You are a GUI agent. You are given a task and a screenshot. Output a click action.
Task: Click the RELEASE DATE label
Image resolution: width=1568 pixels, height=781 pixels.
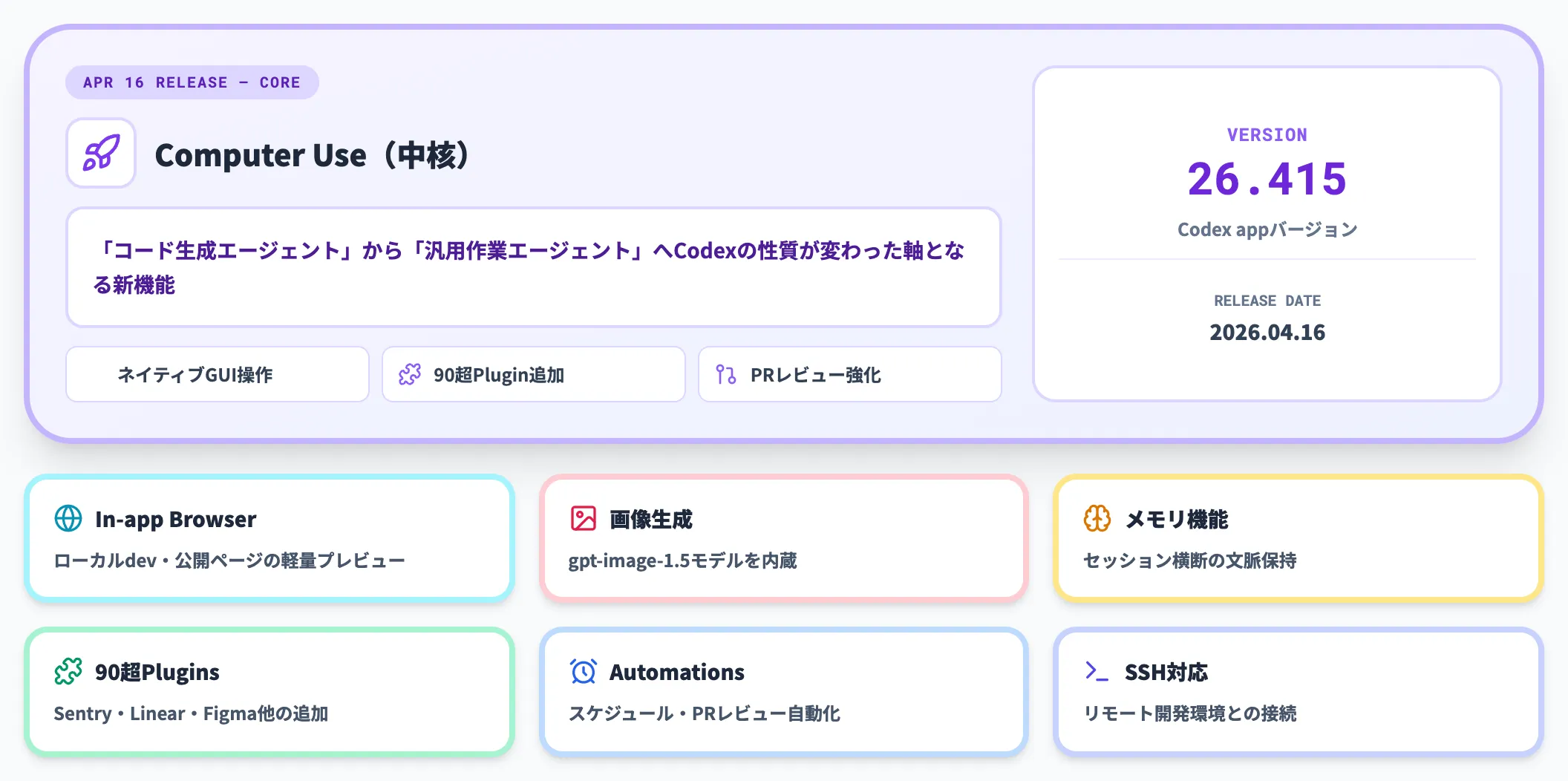pos(1267,301)
